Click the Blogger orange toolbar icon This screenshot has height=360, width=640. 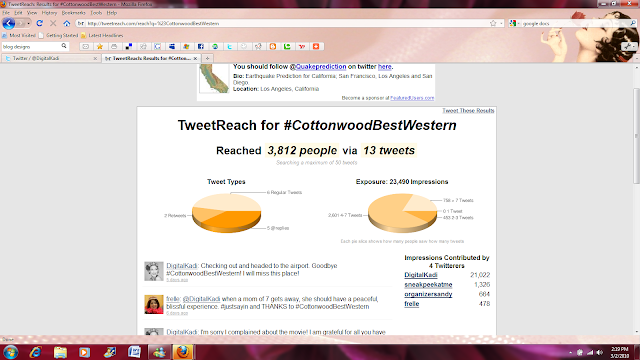273,47
